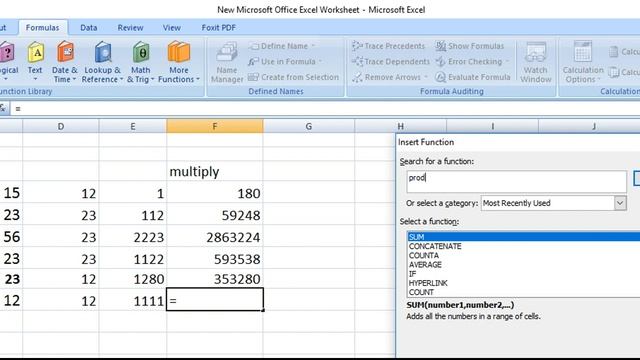Click Trace Precedents

pos(388,46)
